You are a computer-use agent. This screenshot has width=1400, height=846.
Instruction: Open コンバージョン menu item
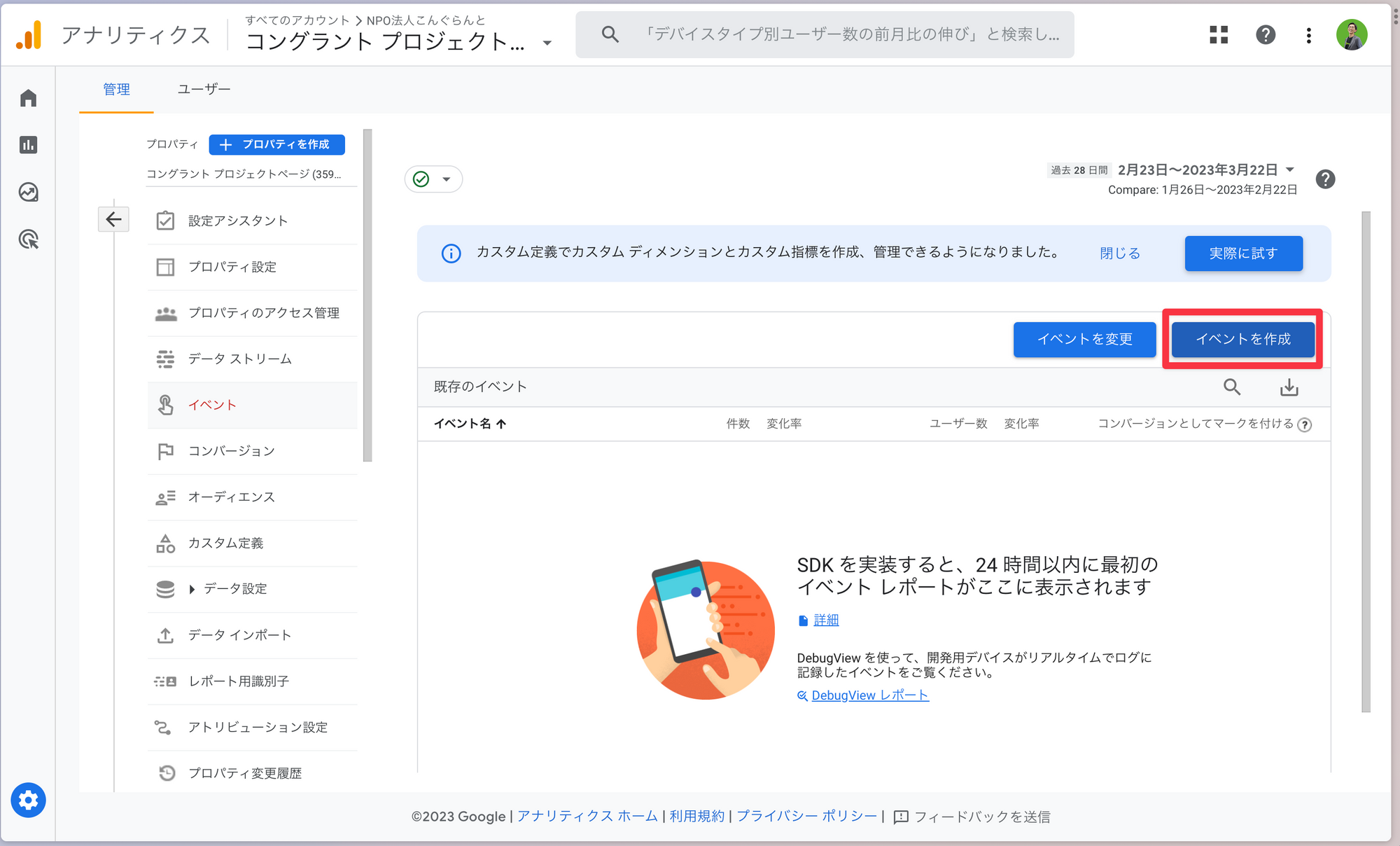(x=252, y=451)
